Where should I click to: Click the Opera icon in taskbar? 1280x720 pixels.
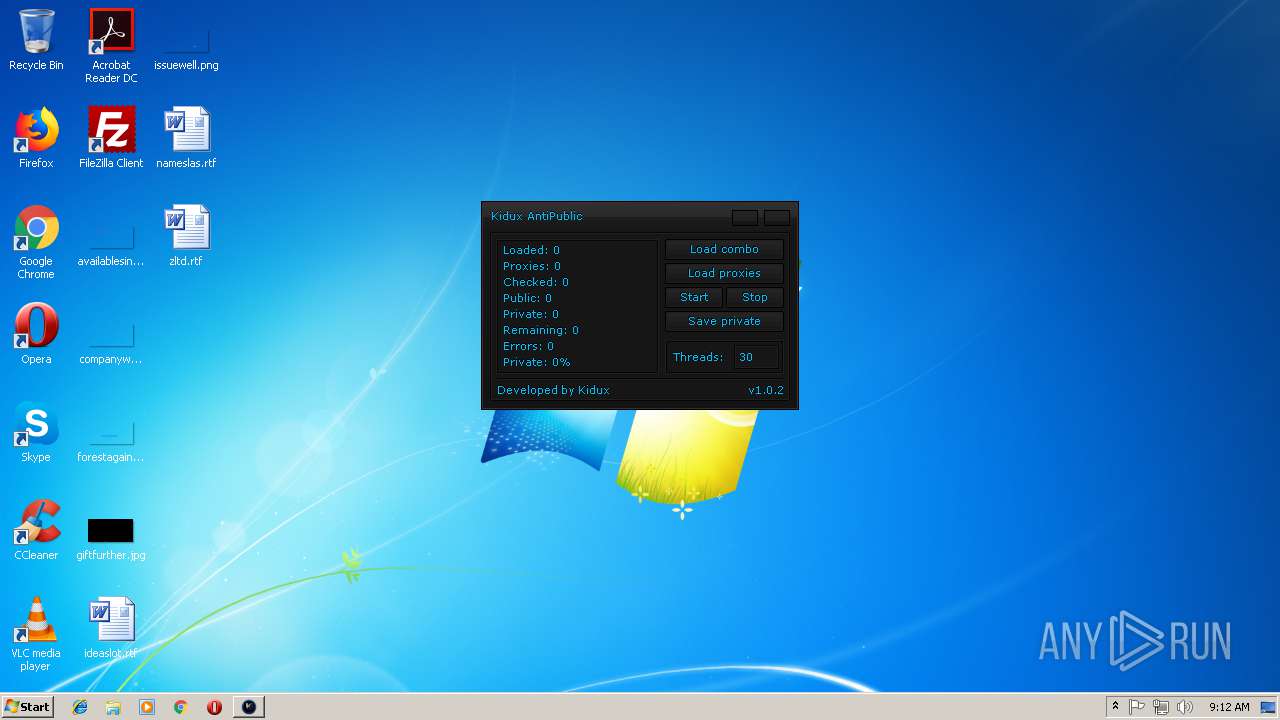pos(214,707)
